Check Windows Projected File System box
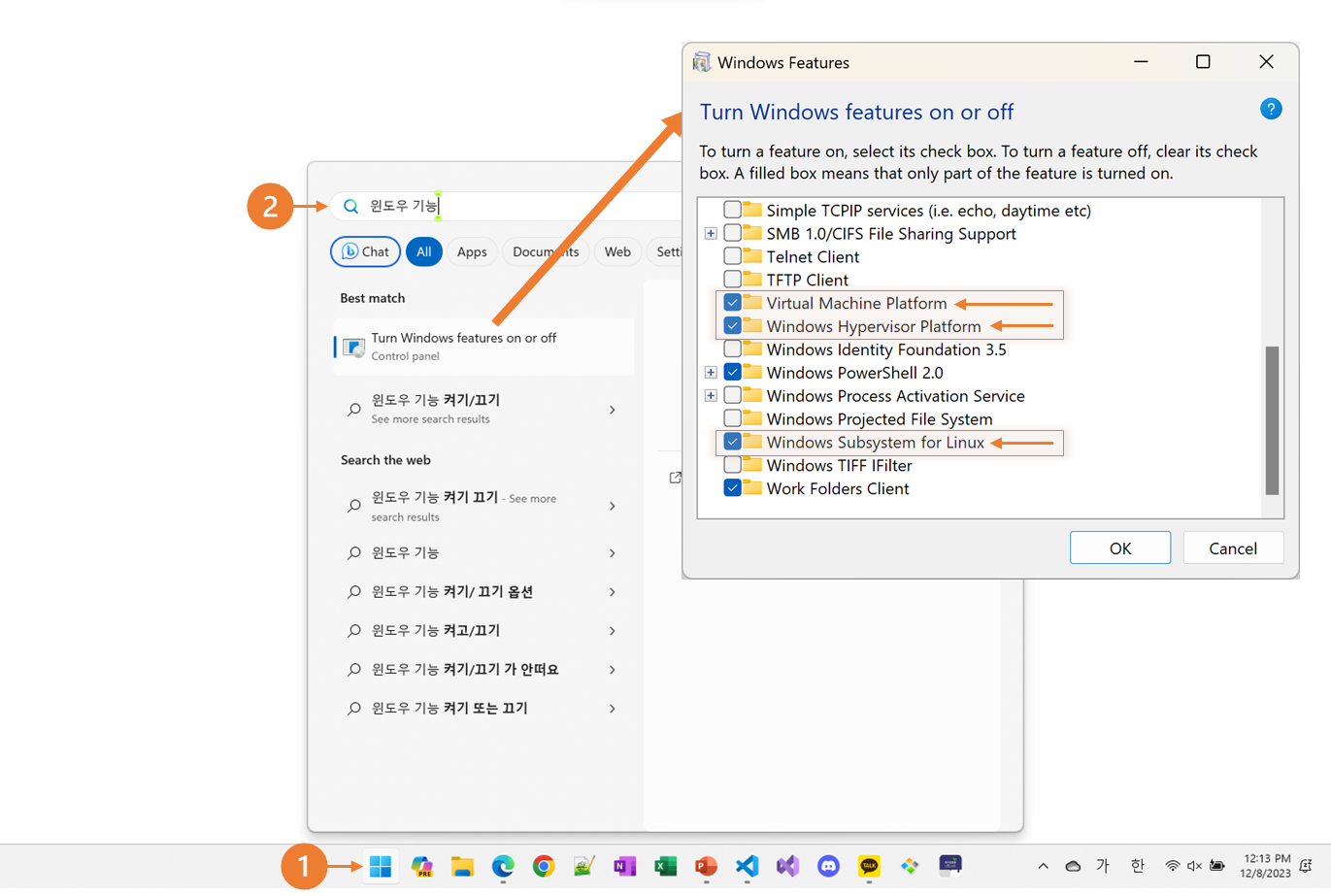Image resolution: width=1331 pixels, height=896 pixels. tap(733, 418)
